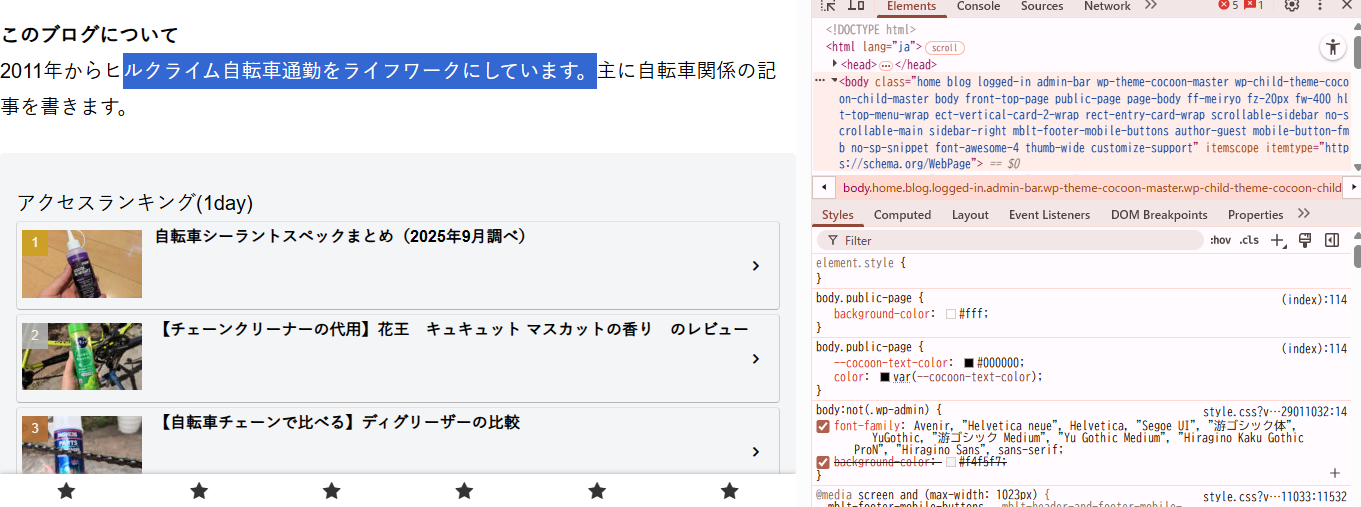The height and width of the screenshot is (507, 1361).
Task: Click the #fff background-color swatch
Action: point(951,314)
